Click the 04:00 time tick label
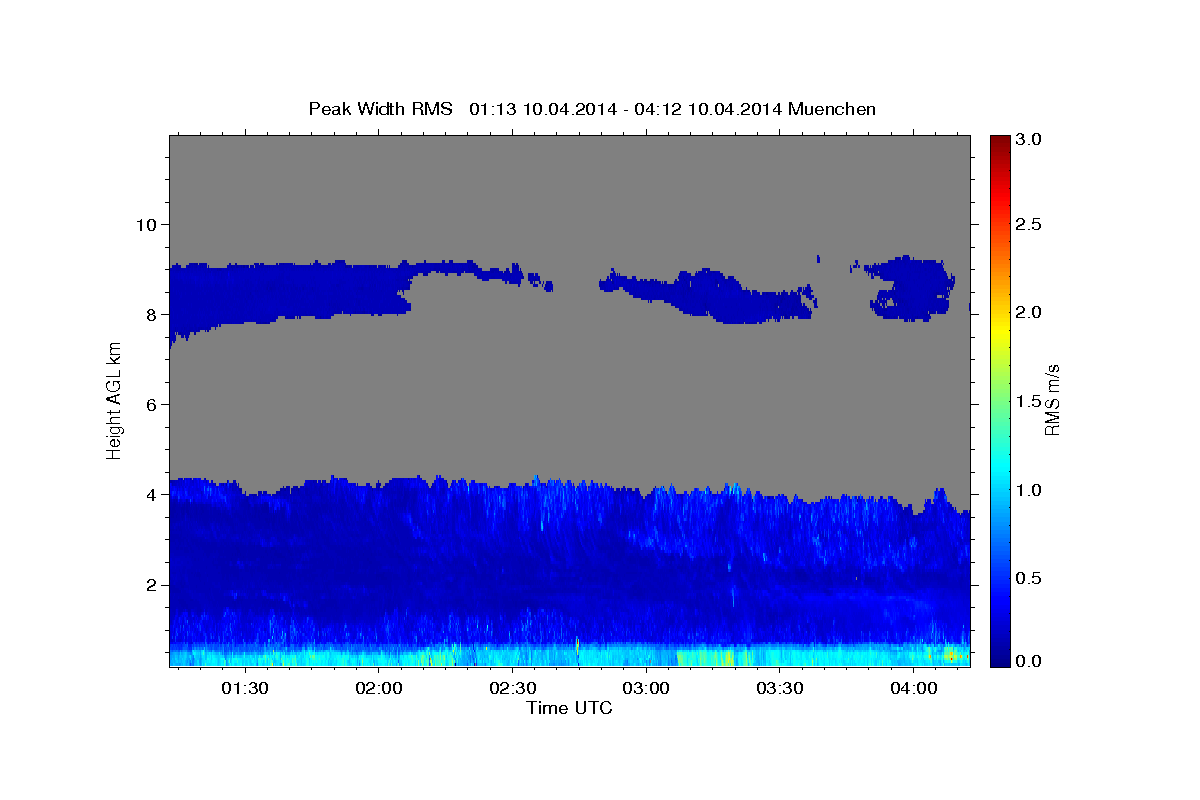Screen dimensions: 1200x800 [x=914, y=688]
